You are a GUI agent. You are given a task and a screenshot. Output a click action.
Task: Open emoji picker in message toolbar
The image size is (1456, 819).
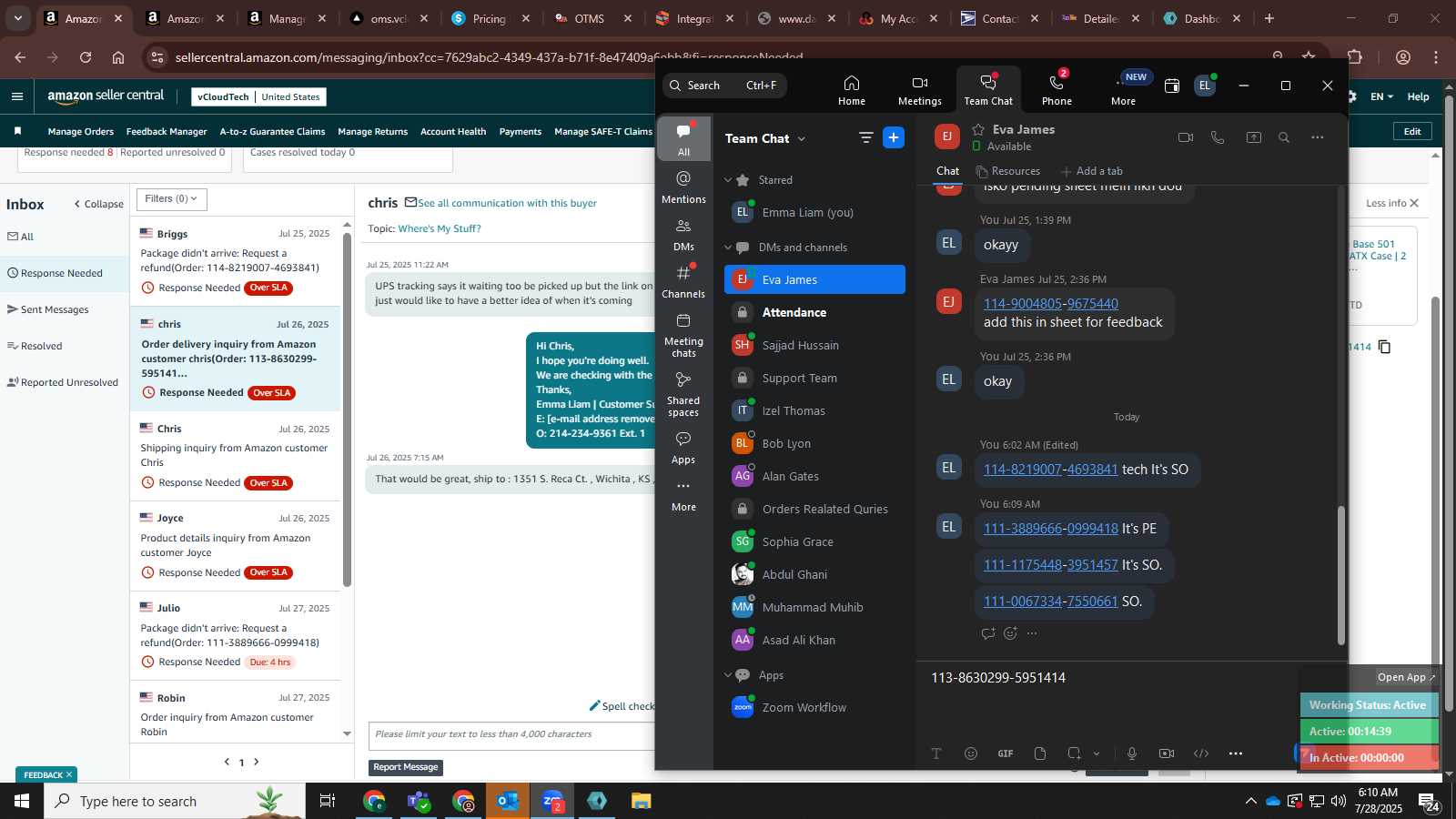point(971,753)
